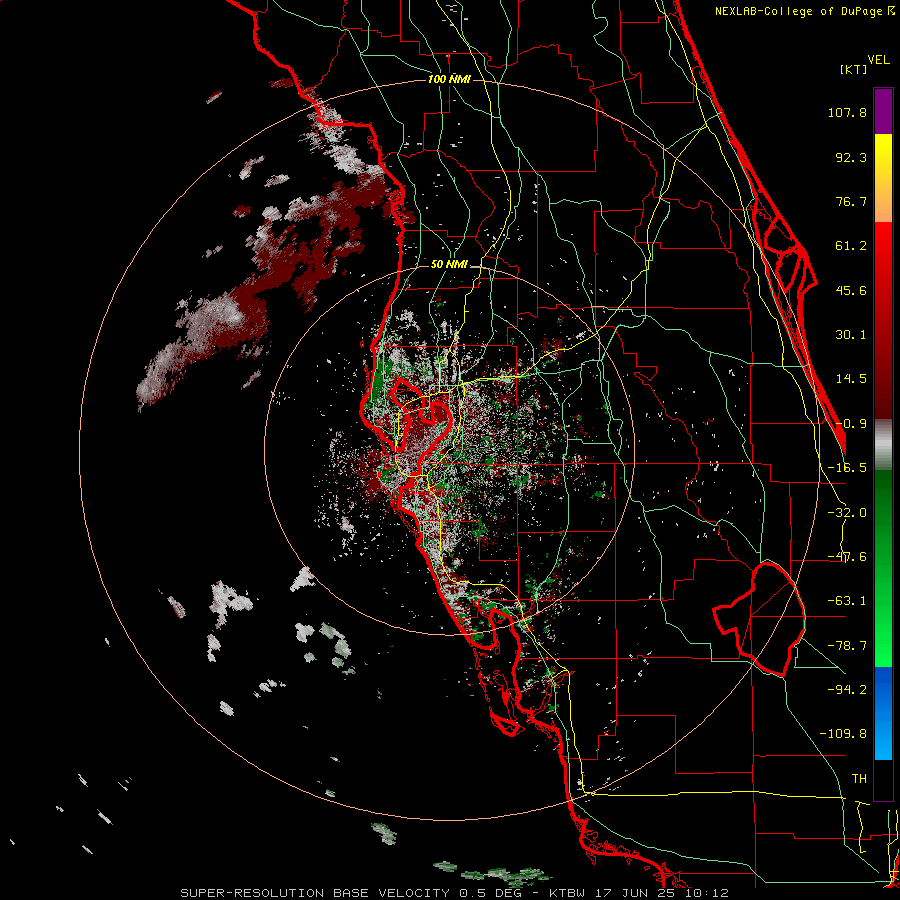Click the 30.1 value on velocity scale

(x=851, y=335)
